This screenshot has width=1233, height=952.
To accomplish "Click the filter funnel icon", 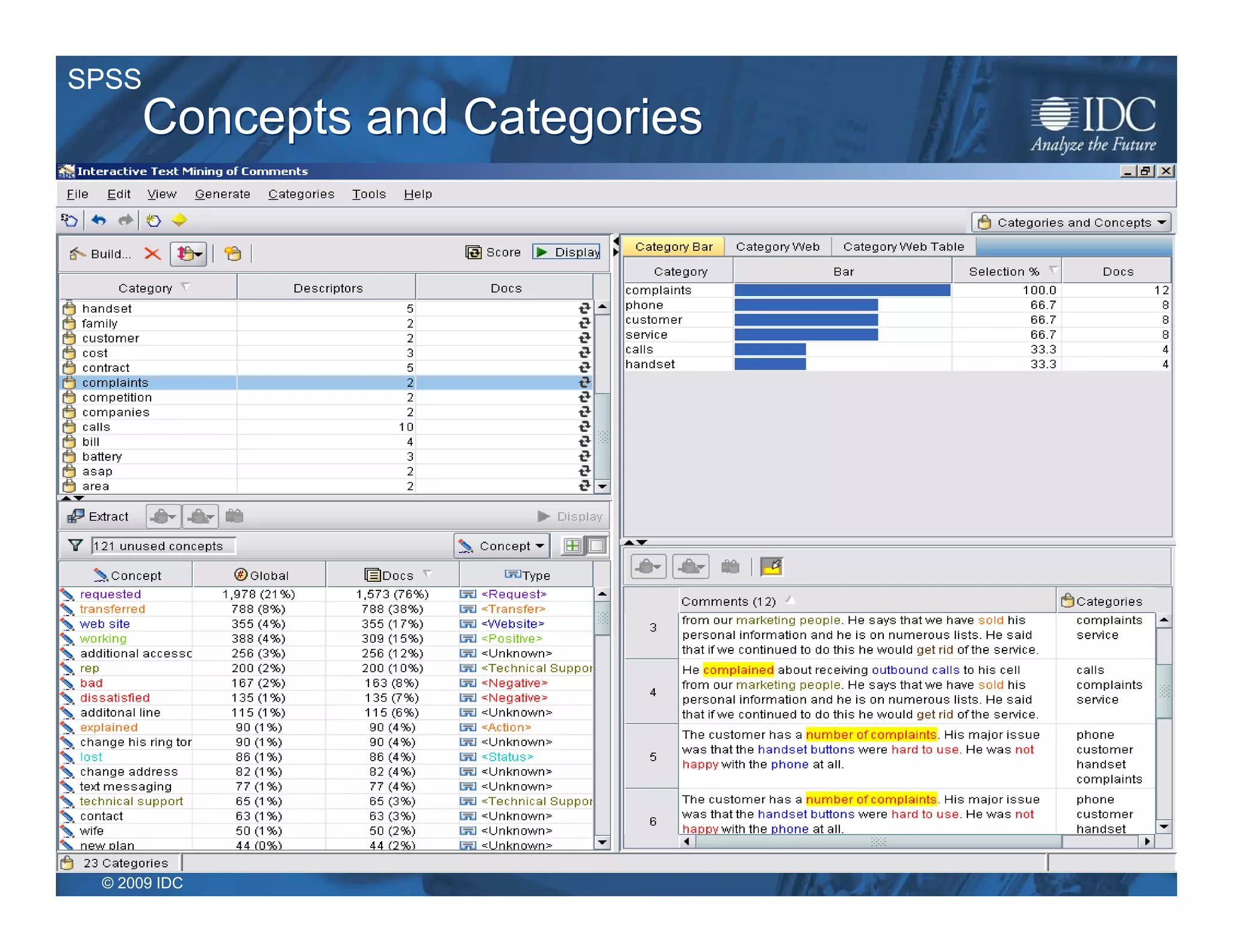I will (75, 545).
